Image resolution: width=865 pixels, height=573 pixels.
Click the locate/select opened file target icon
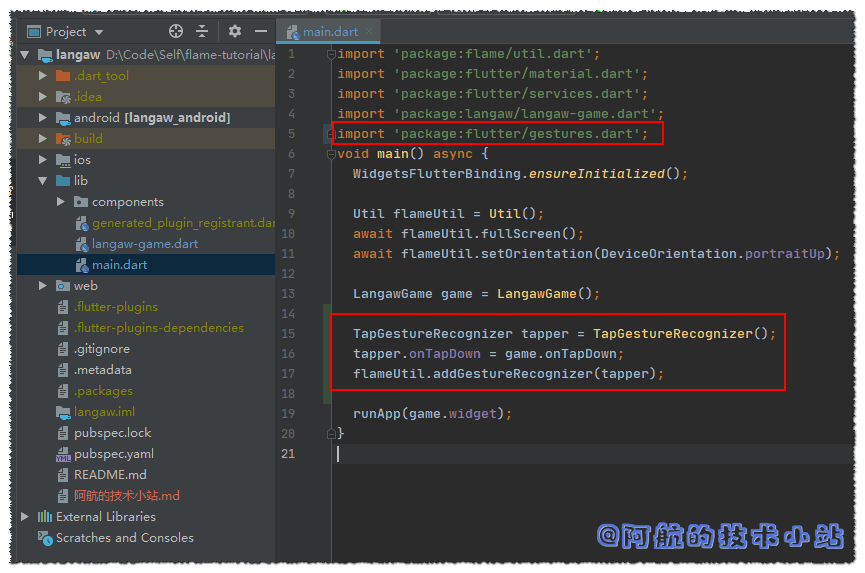(176, 32)
